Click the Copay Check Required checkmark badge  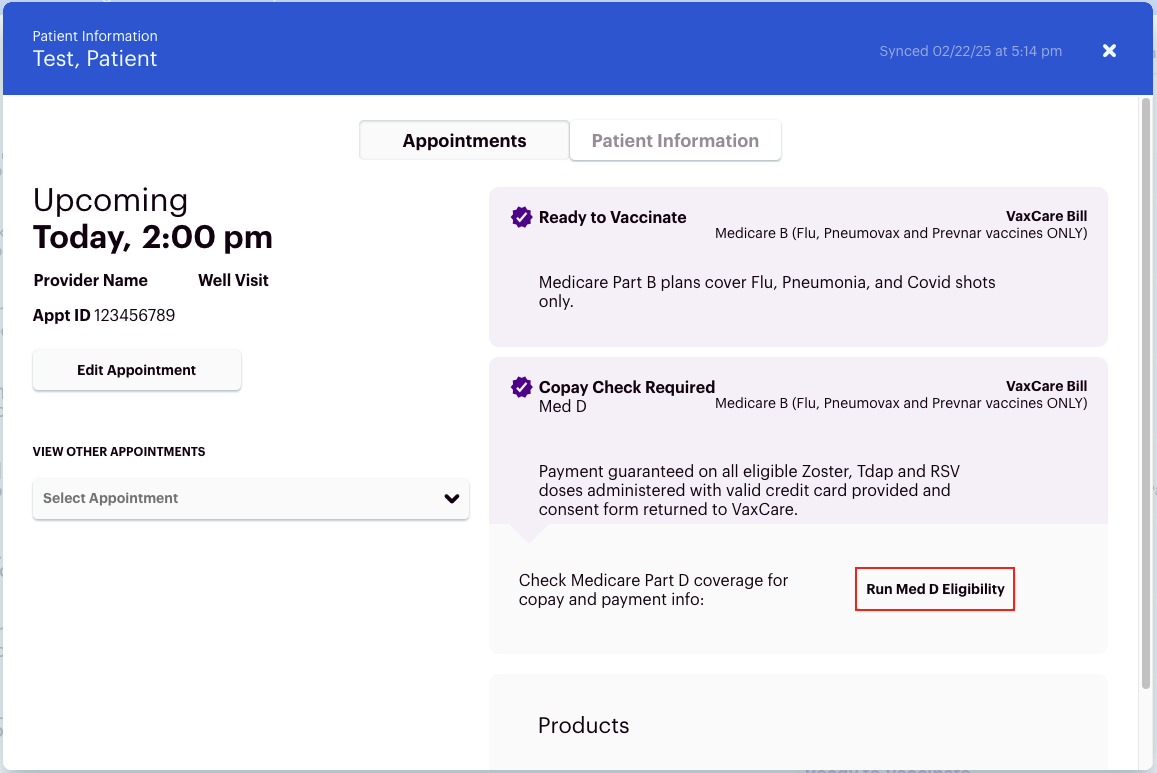point(521,387)
